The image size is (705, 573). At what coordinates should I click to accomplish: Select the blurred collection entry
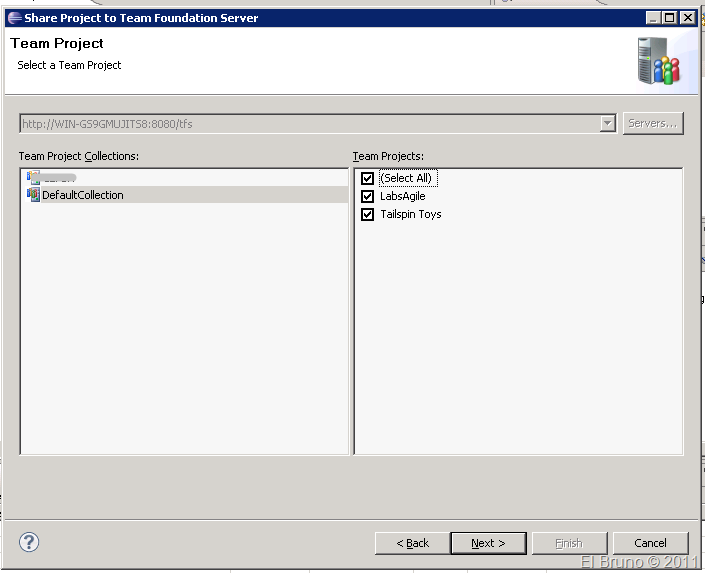tap(59, 177)
